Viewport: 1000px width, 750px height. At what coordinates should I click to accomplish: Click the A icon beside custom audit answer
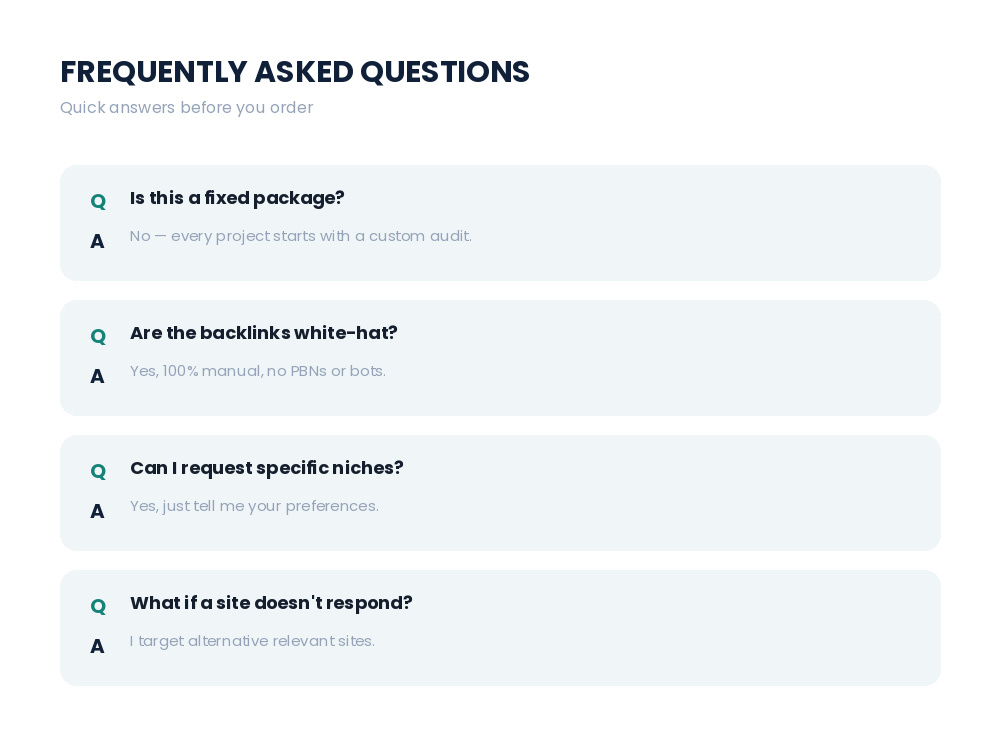point(97,241)
